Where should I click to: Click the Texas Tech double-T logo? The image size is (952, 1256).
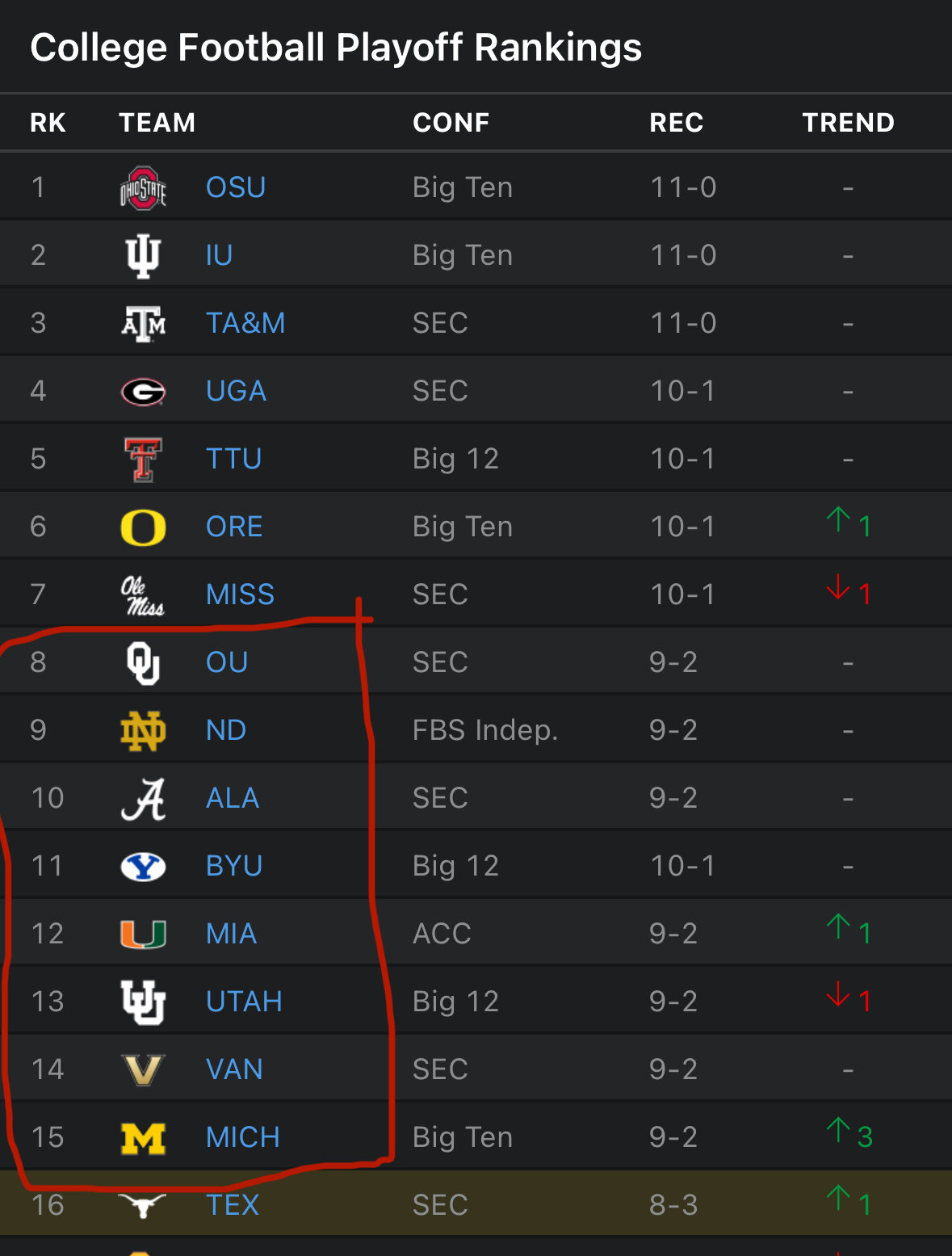[x=143, y=459]
